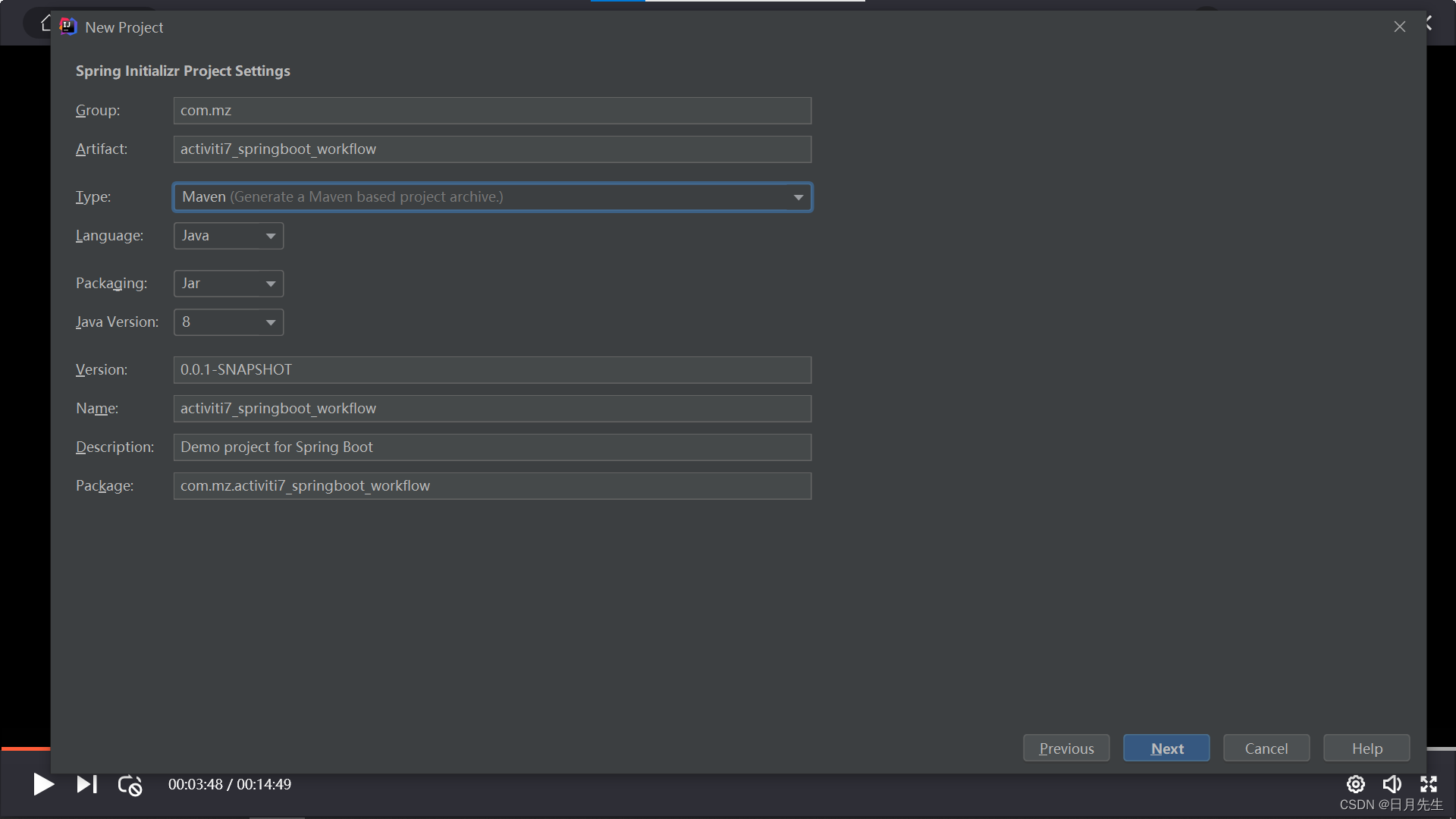Click the loop disable icon
The image size is (1456, 819).
tap(130, 785)
